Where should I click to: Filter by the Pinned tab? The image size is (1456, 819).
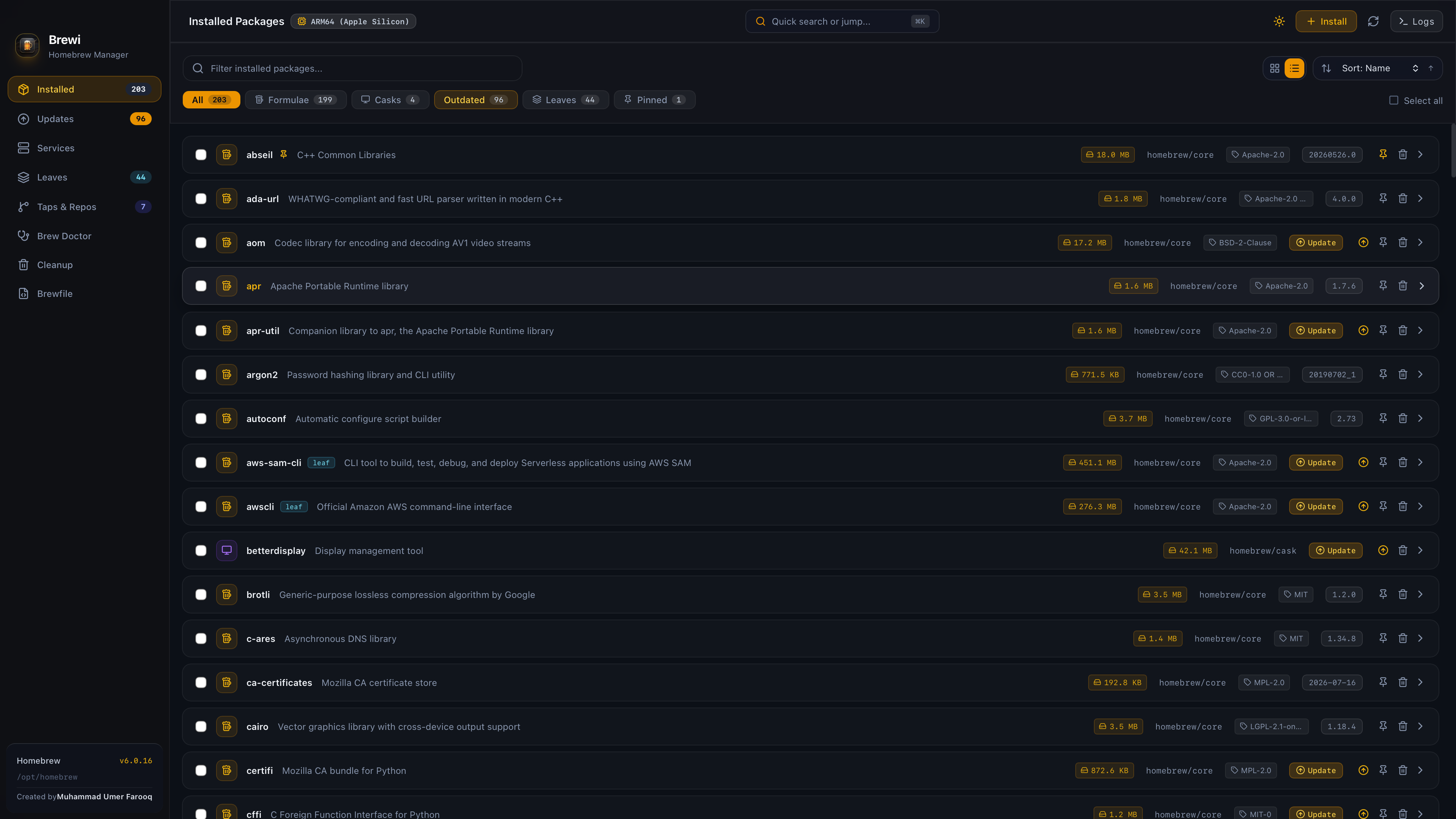pos(654,100)
